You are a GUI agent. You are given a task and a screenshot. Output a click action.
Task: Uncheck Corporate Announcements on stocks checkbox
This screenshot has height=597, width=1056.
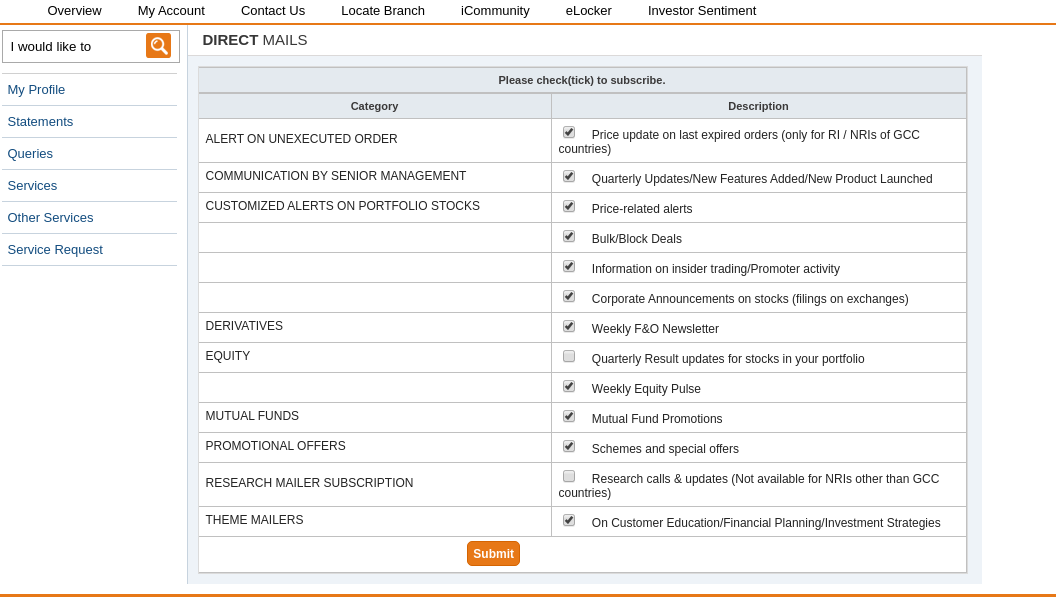click(569, 296)
